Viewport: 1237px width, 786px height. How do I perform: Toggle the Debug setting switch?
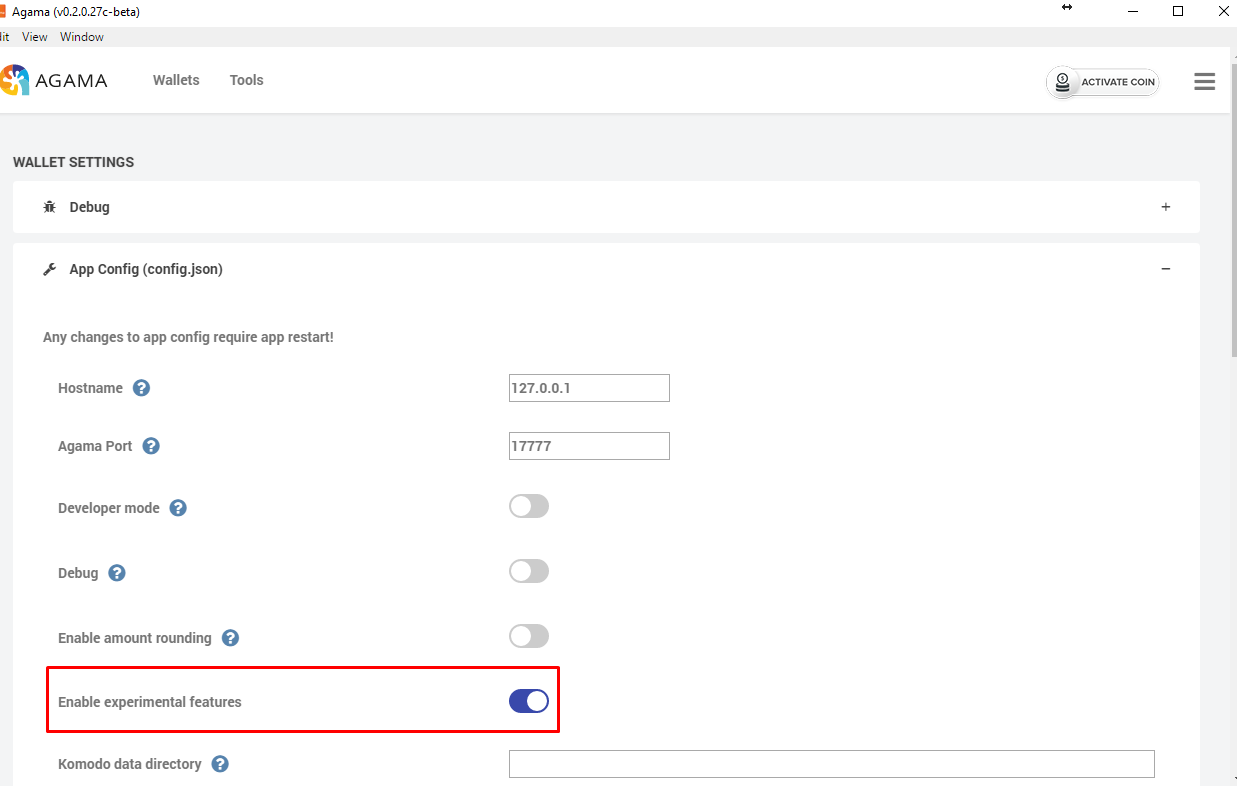[x=529, y=571]
